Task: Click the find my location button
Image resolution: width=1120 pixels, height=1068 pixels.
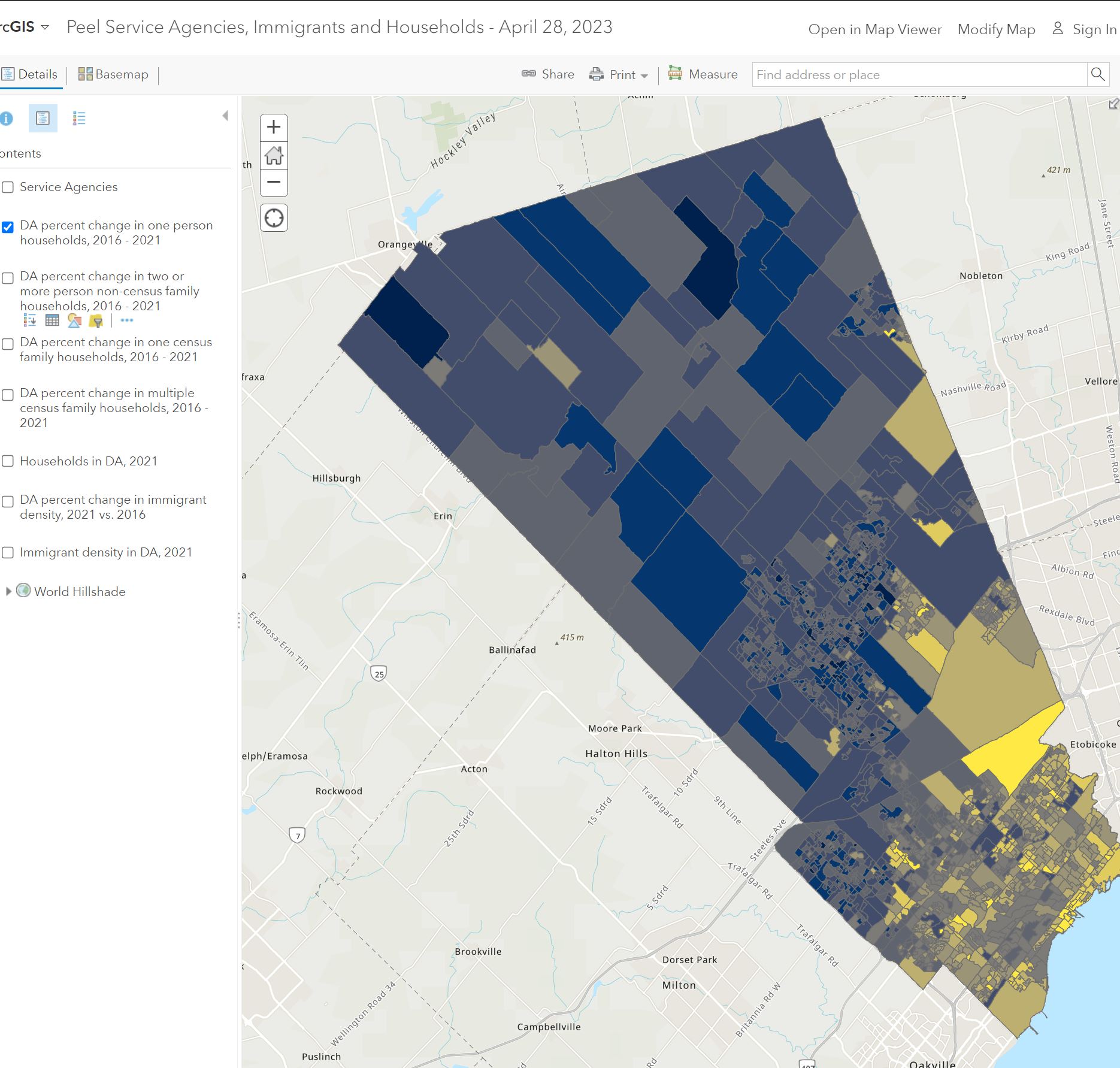Action: pyautogui.click(x=274, y=218)
